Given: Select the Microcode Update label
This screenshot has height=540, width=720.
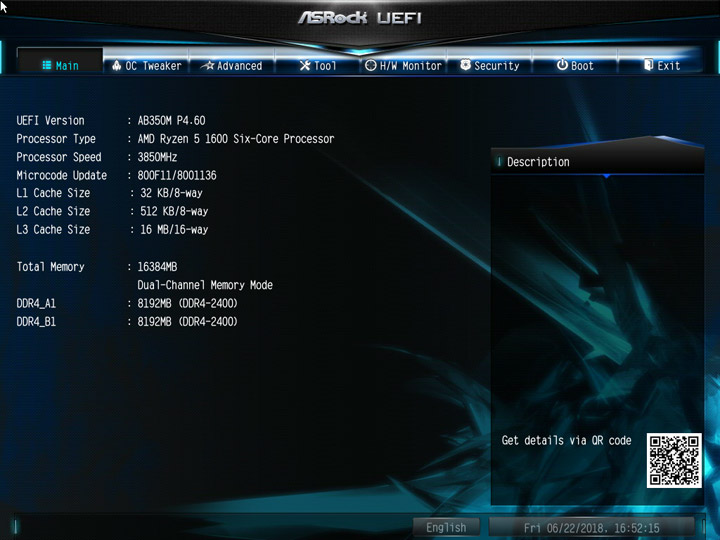Looking at the screenshot, I should coord(62,175).
